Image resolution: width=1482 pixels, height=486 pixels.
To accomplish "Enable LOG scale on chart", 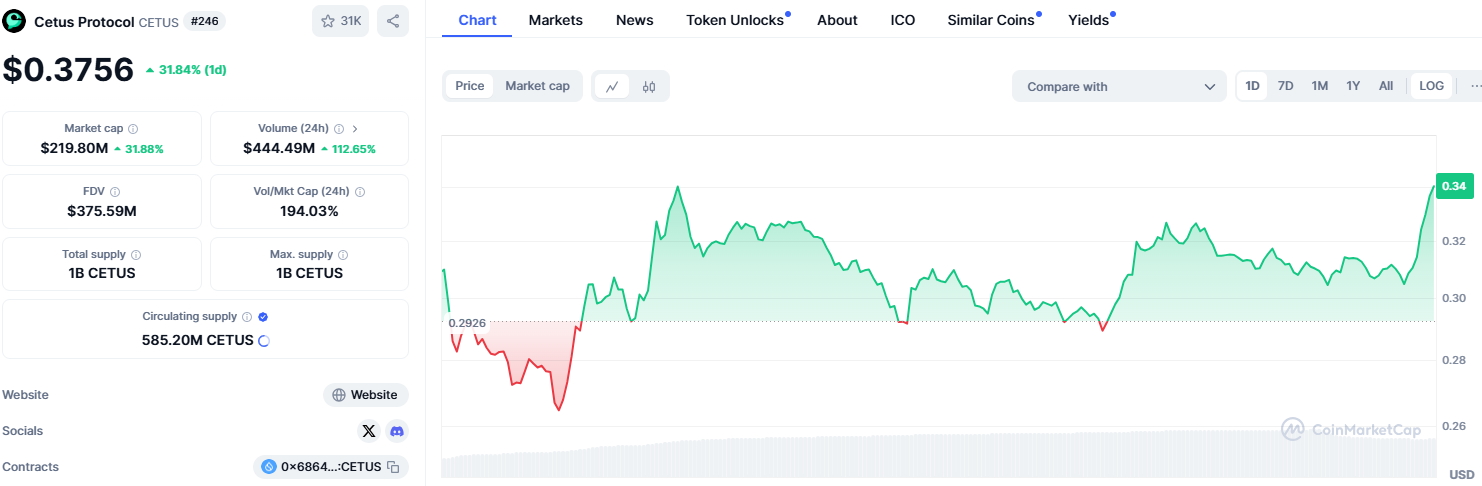I will click(1431, 86).
